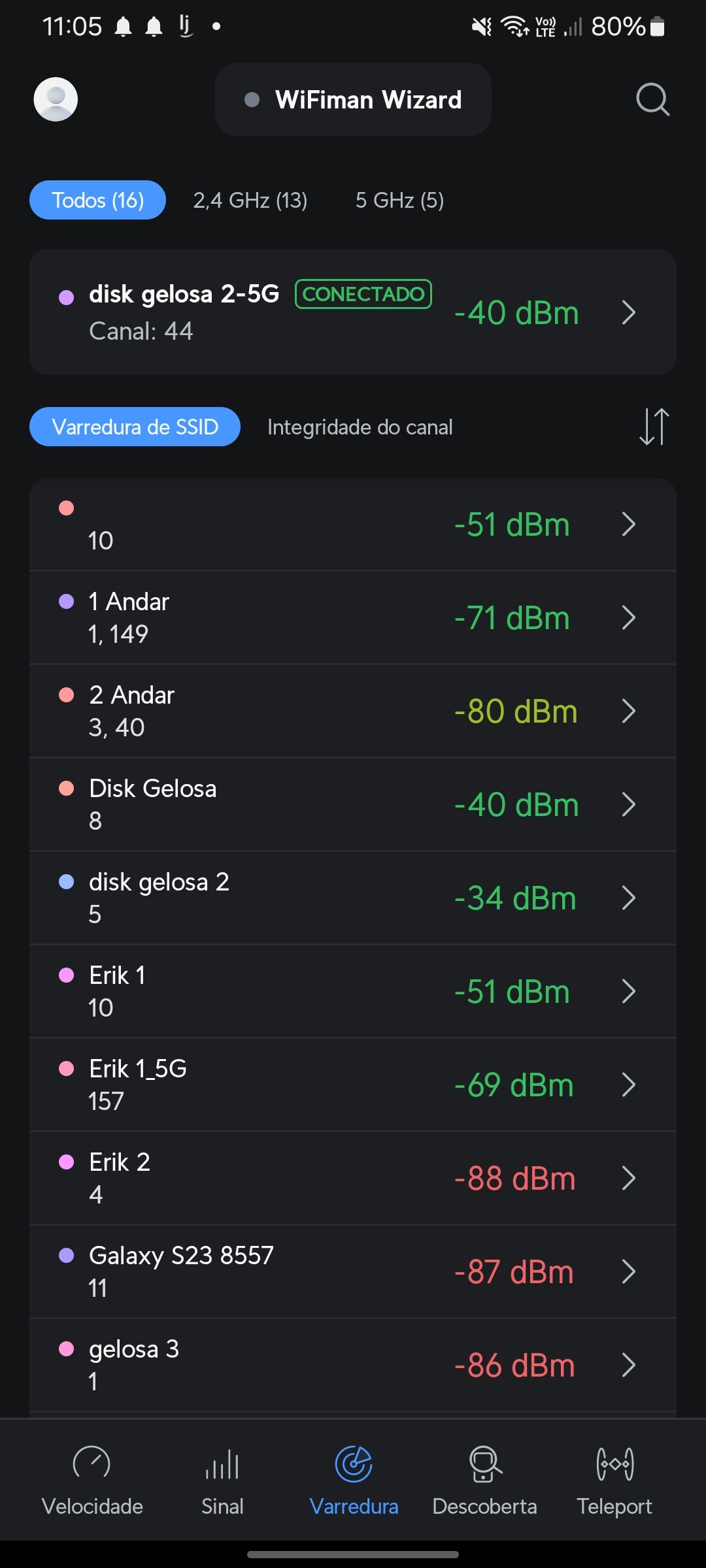Image resolution: width=706 pixels, height=1568 pixels.
Task: Select the Varredura scan tab icon
Action: click(x=354, y=1464)
